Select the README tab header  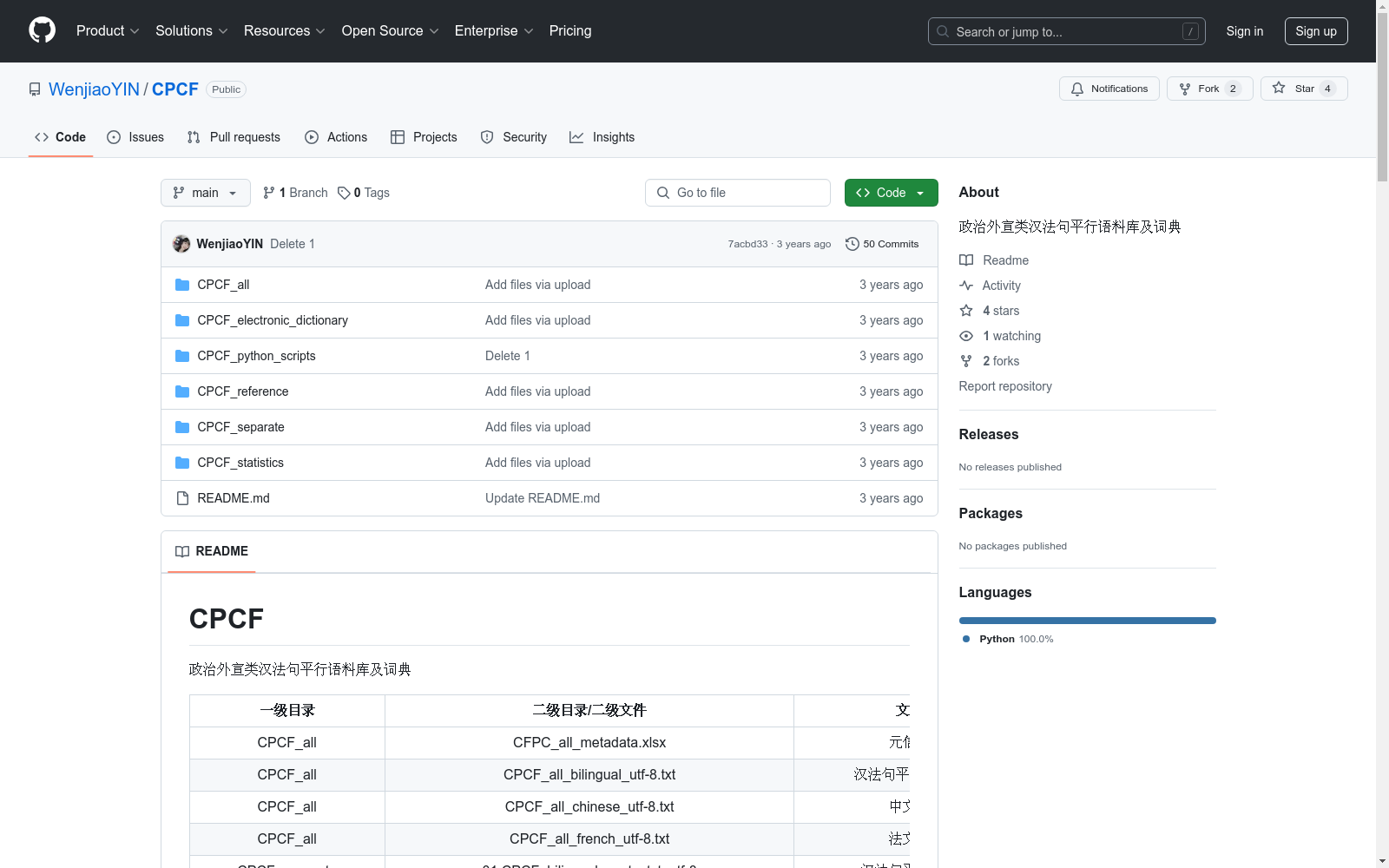tap(212, 551)
